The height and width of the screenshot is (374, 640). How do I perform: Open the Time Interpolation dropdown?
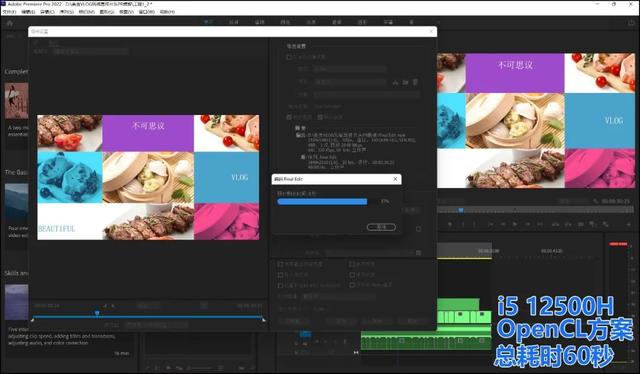[339, 296]
